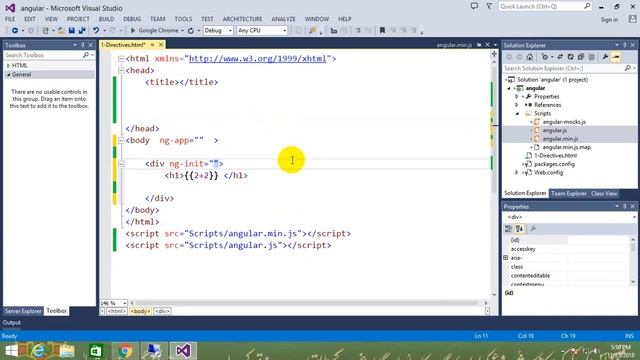Click the Home icon in Solution Explorer
The height and width of the screenshot is (360, 640).
[529, 57]
